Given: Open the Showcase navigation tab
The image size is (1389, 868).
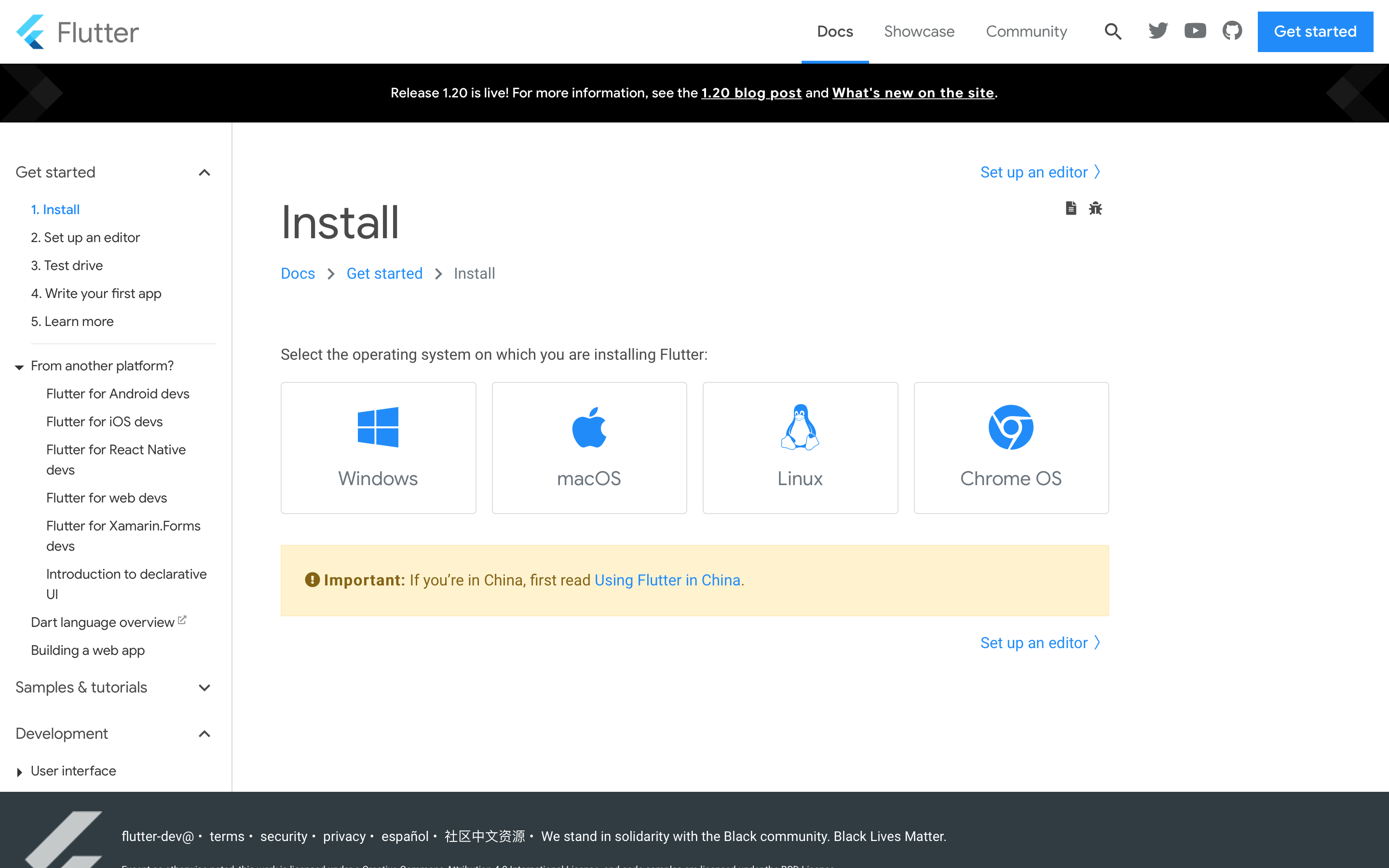Looking at the screenshot, I should [x=919, y=31].
